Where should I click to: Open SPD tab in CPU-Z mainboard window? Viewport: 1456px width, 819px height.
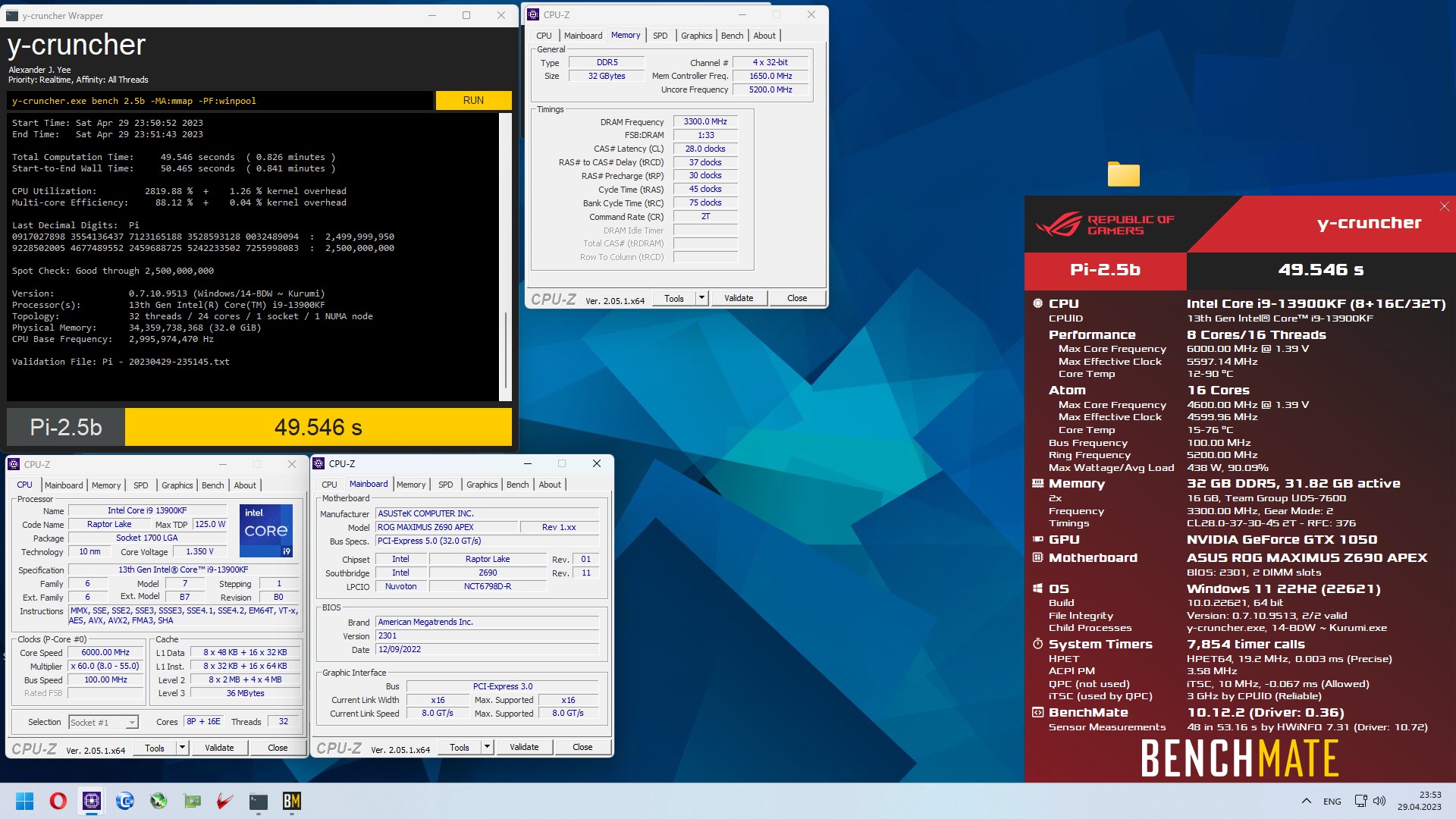(446, 485)
